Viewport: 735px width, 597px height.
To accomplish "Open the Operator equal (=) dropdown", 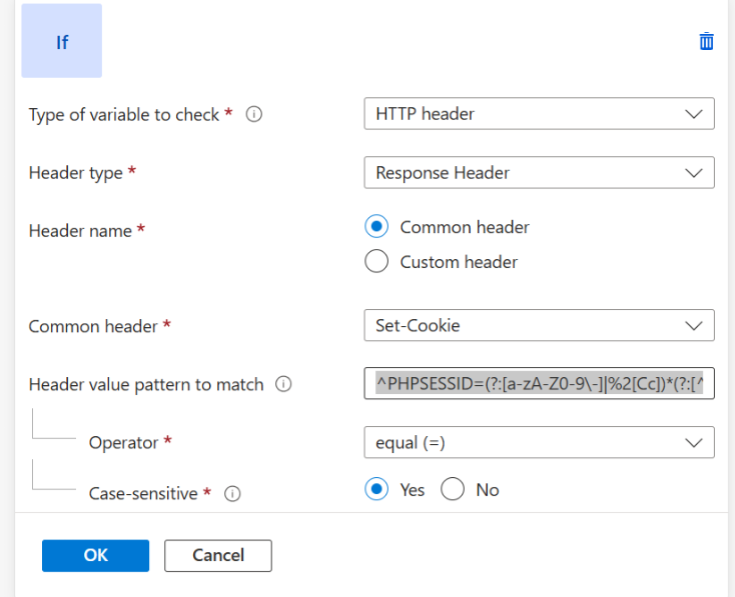I will [539, 442].
